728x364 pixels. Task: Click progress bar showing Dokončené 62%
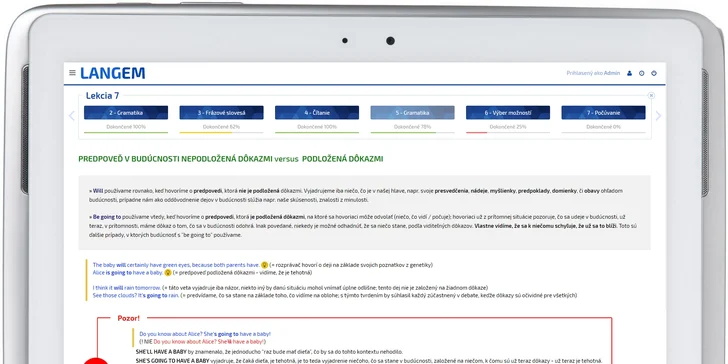[221, 132]
